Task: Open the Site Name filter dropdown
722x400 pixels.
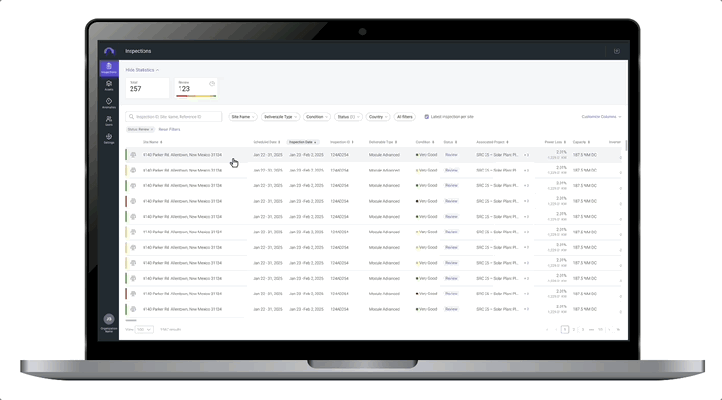Action: click(243, 117)
